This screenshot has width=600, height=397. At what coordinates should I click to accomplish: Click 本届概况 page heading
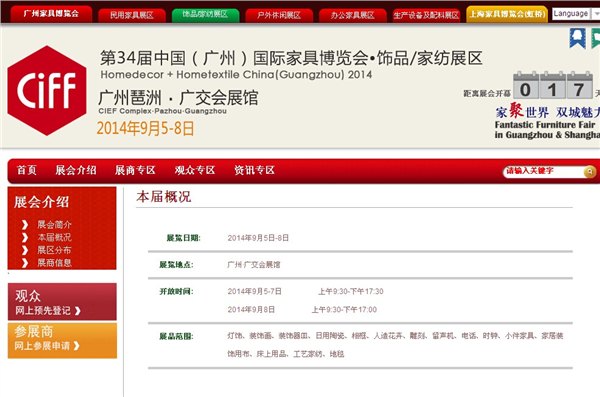164,197
